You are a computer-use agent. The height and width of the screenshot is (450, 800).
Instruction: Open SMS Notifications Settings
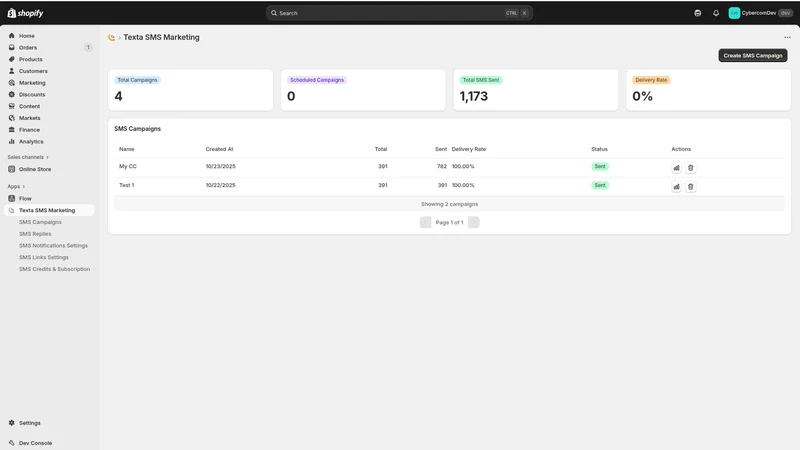(54, 245)
